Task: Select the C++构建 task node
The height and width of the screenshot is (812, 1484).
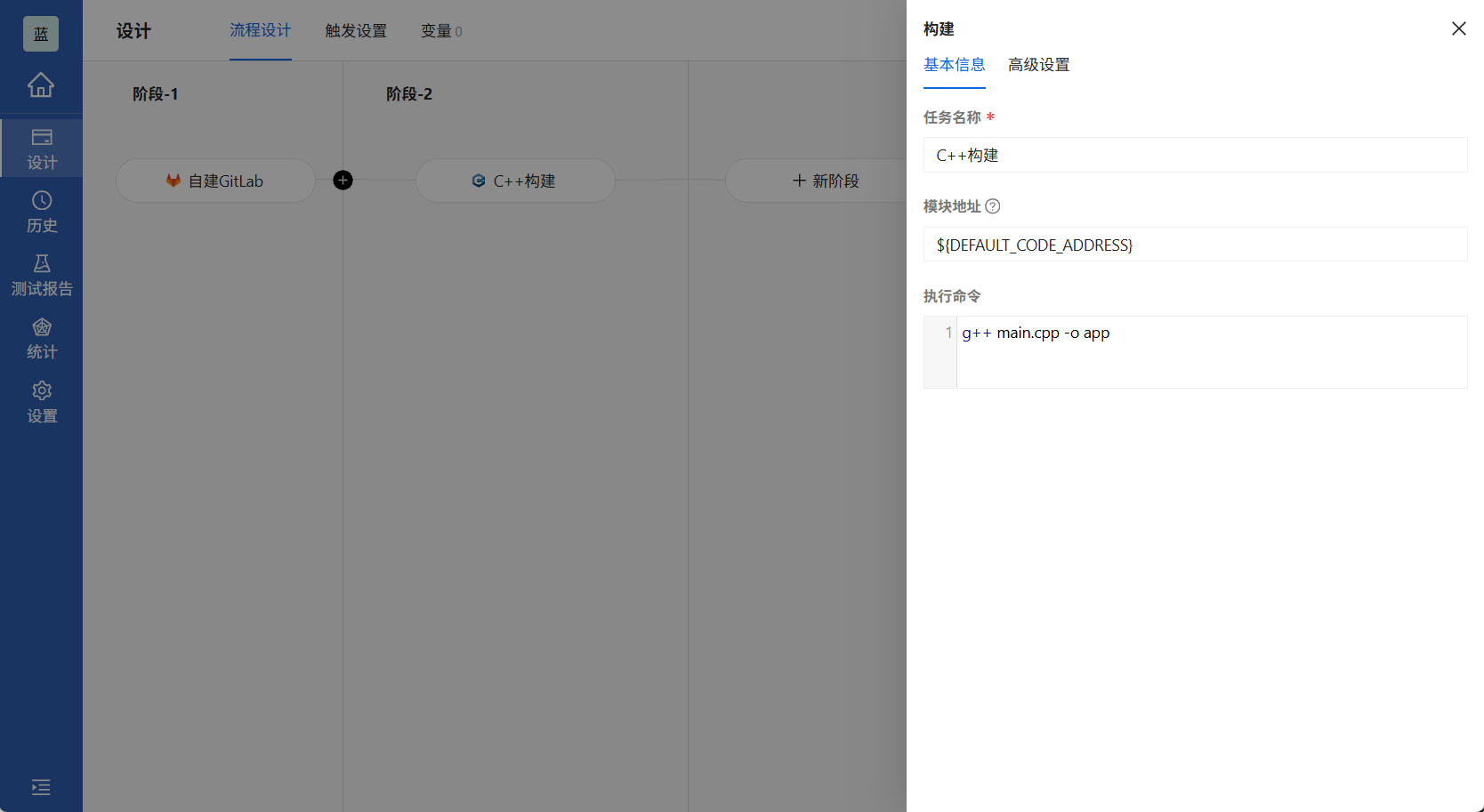Action: click(514, 180)
